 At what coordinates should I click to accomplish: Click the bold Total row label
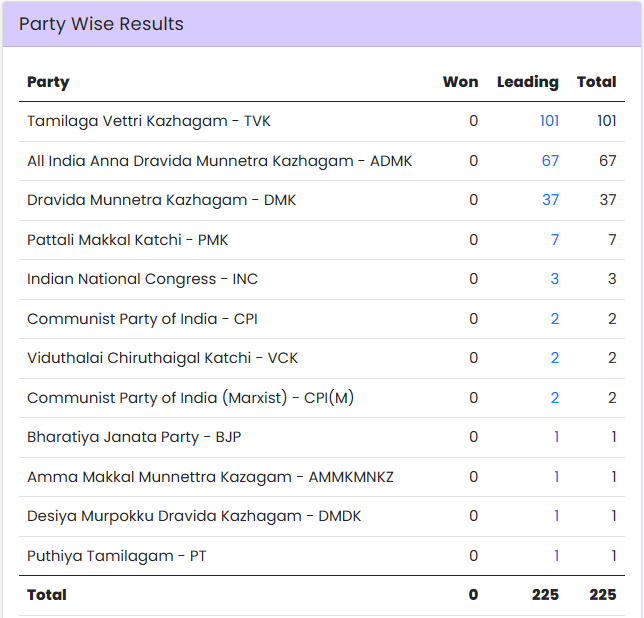[46, 595]
